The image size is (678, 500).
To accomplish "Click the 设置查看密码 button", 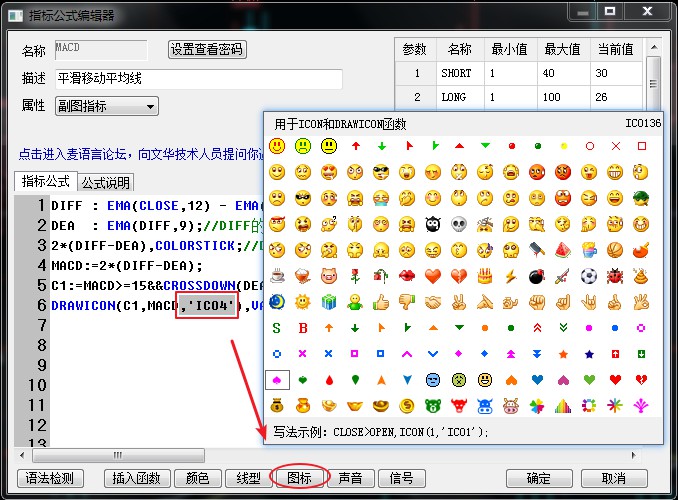I will pyautogui.click(x=206, y=49).
